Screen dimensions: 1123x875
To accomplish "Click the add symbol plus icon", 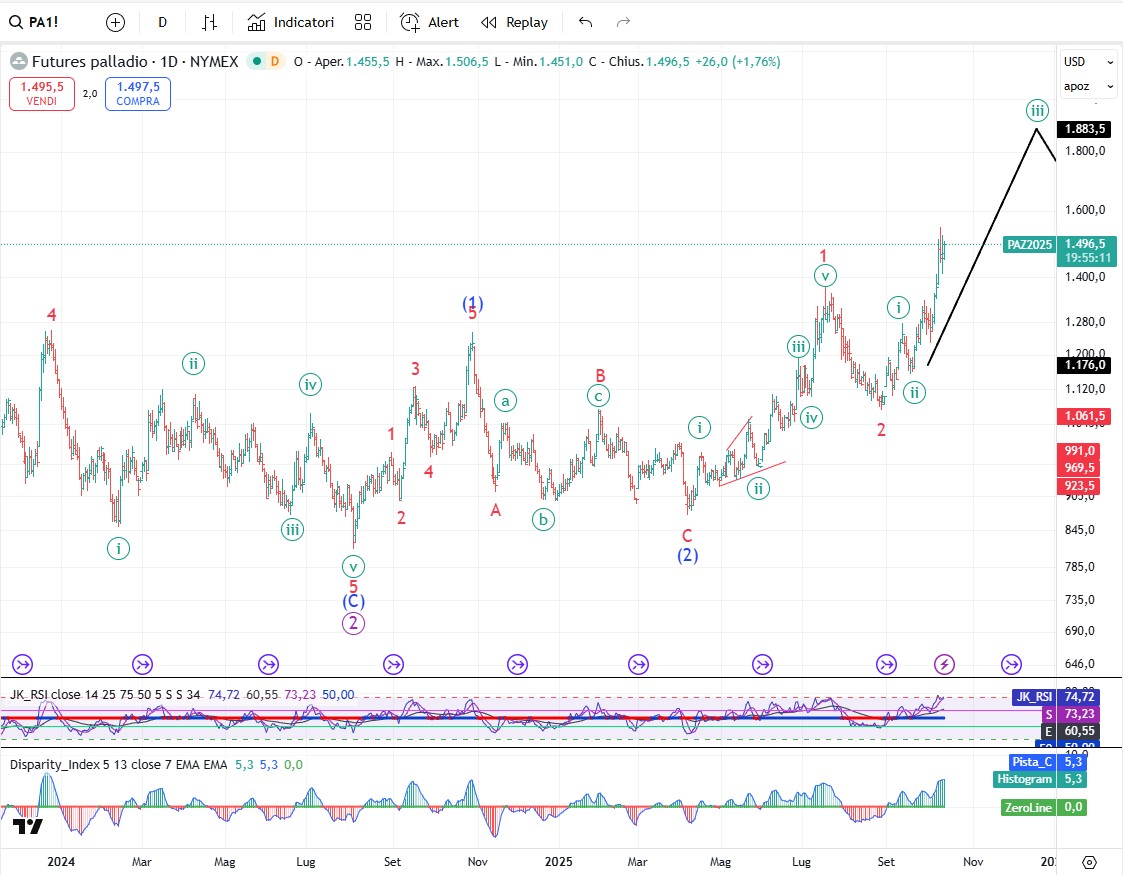I will 115,22.
